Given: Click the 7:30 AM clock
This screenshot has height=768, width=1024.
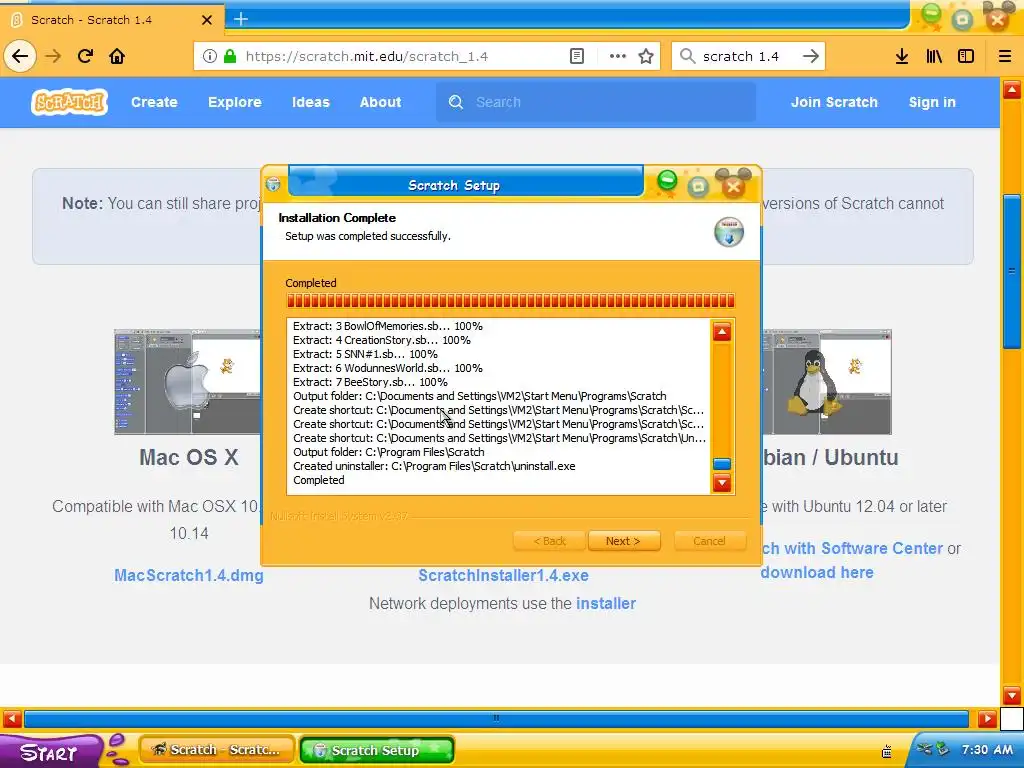Looking at the screenshot, I should [x=987, y=749].
